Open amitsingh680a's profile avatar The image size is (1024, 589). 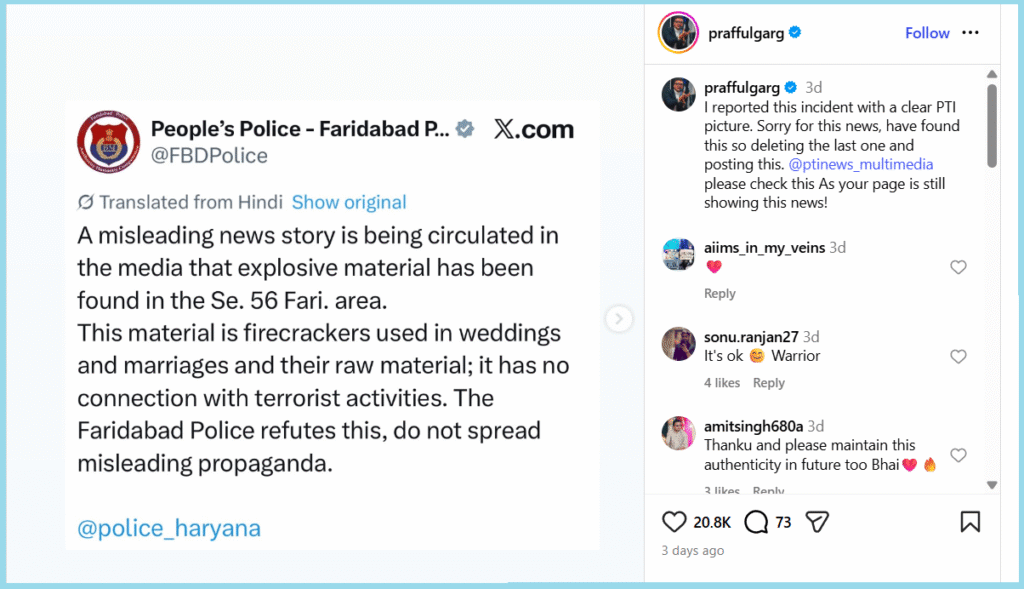[x=679, y=434]
